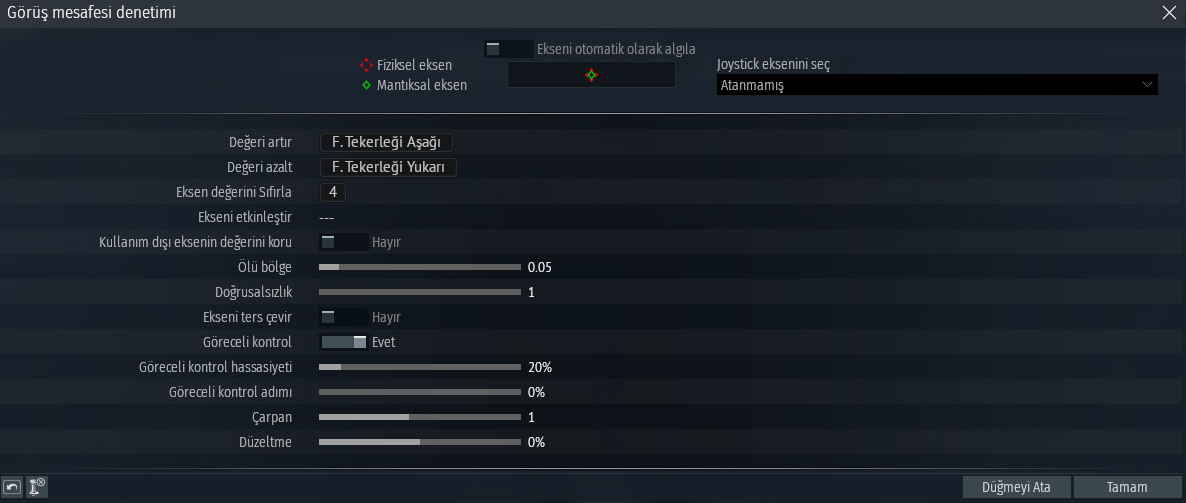Viewport: 1186px width, 503px height.
Task: Click the clear joystick axis icon
Action: point(38,487)
